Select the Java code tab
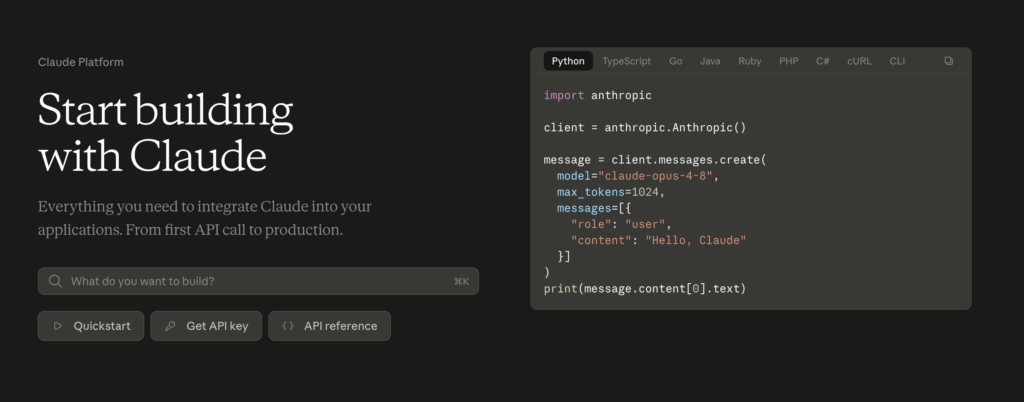Image resolution: width=1024 pixels, height=402 pixels. click(710, 61)
